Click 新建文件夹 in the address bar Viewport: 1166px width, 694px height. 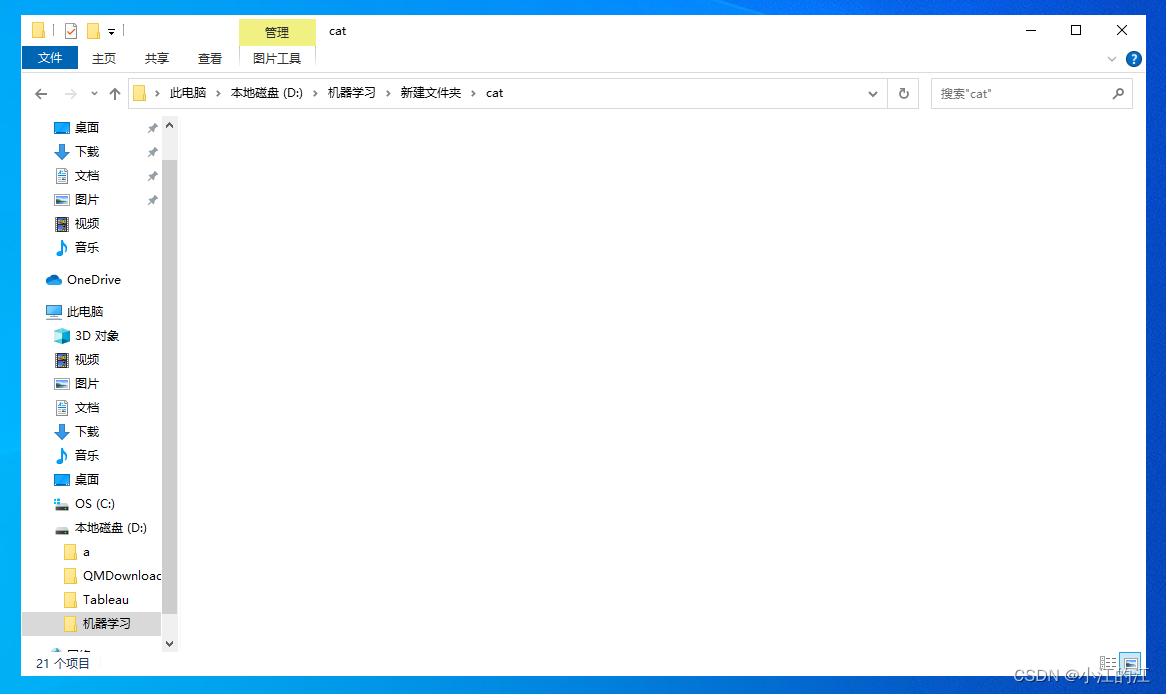point(431,93)
